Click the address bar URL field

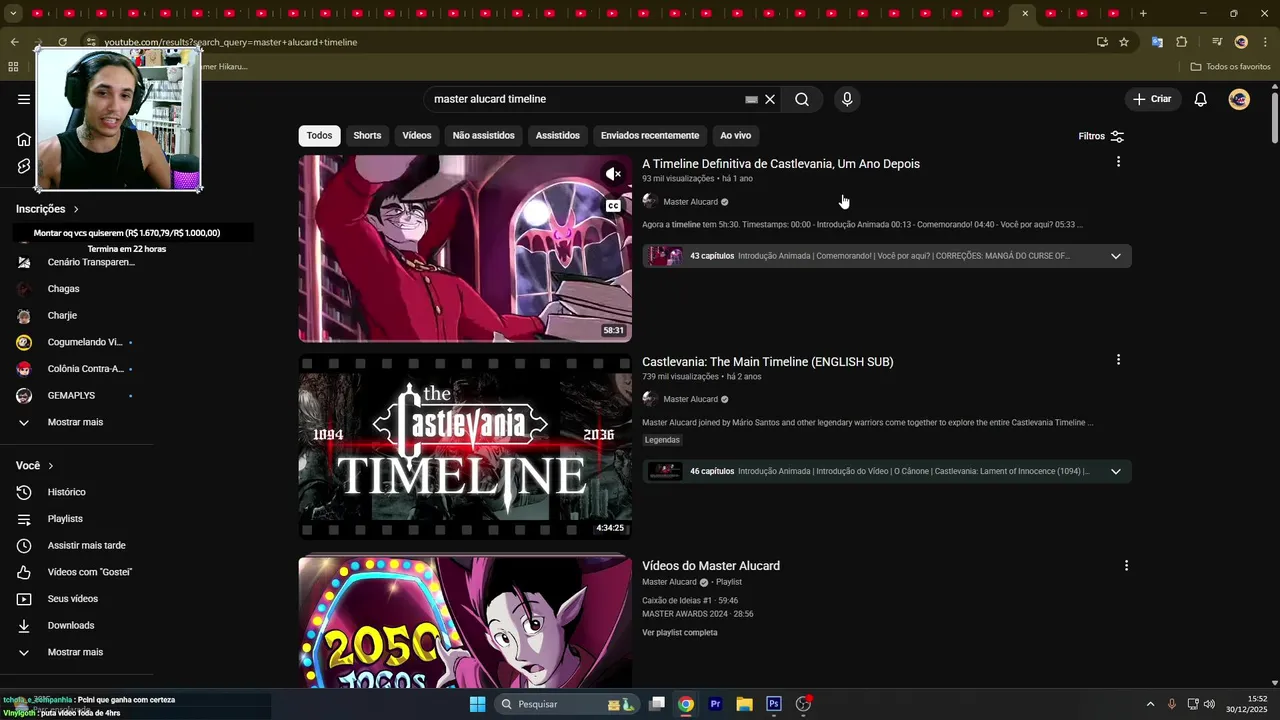coord(590,42)
